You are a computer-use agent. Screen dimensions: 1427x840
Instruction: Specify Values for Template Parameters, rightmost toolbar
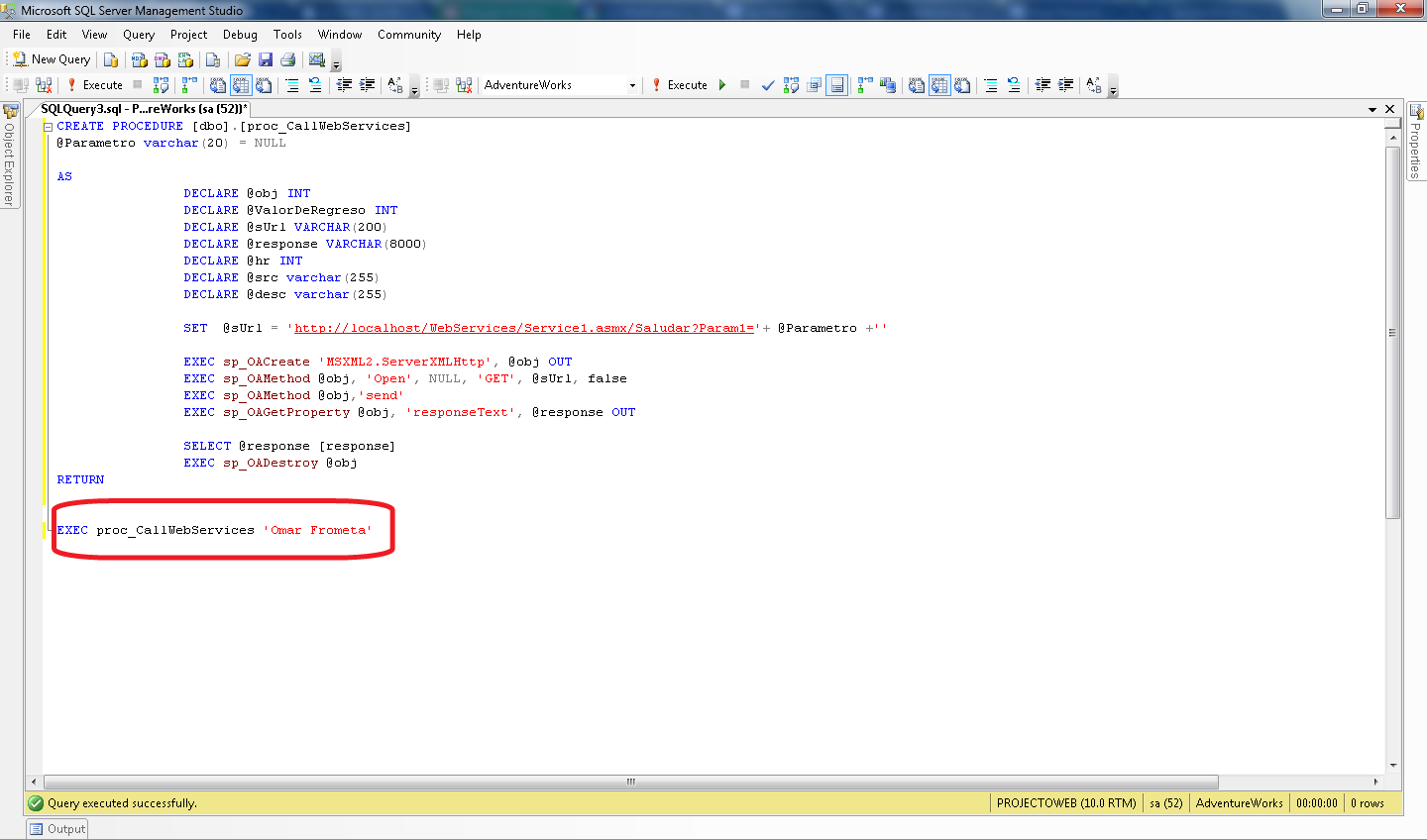1094,85
